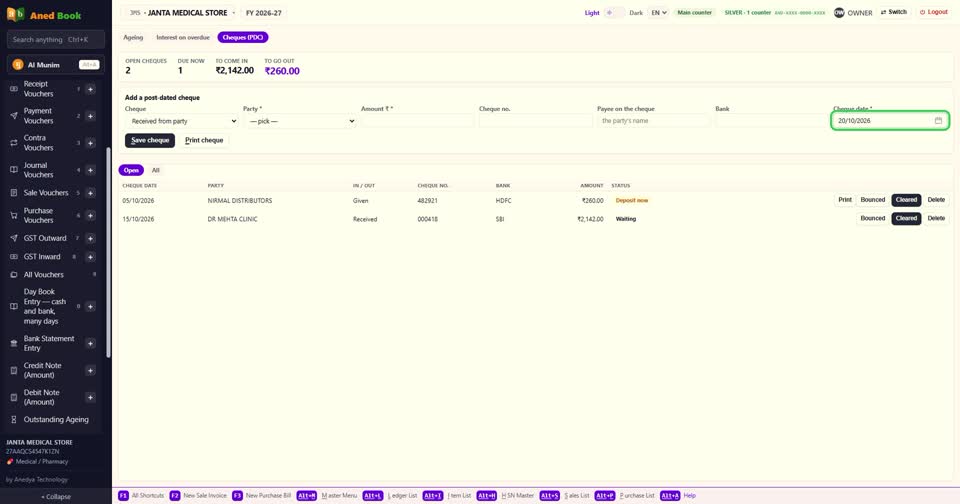Add a new Sale Voucher with plus

pyautogui.click(x=91, y=193)
